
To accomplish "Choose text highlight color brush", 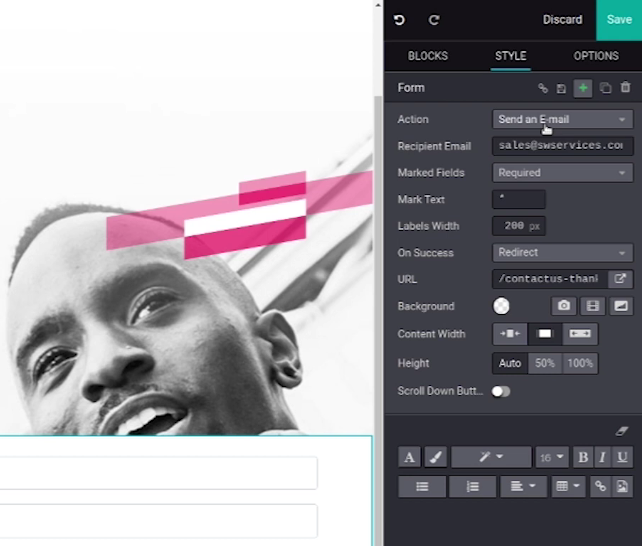I will 436,457.
